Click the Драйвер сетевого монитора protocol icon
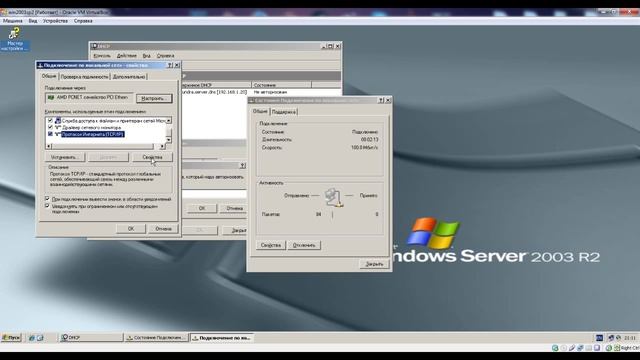640x360 pixels. (x=58, y=127)
